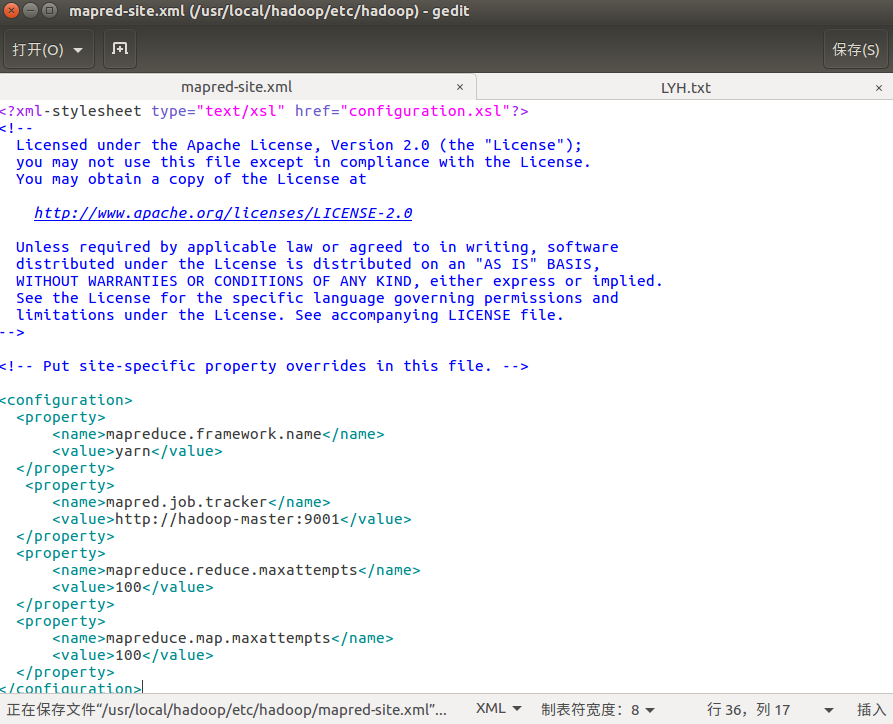
Task: Create a new document using the new-tab icon
Action: 119,48
